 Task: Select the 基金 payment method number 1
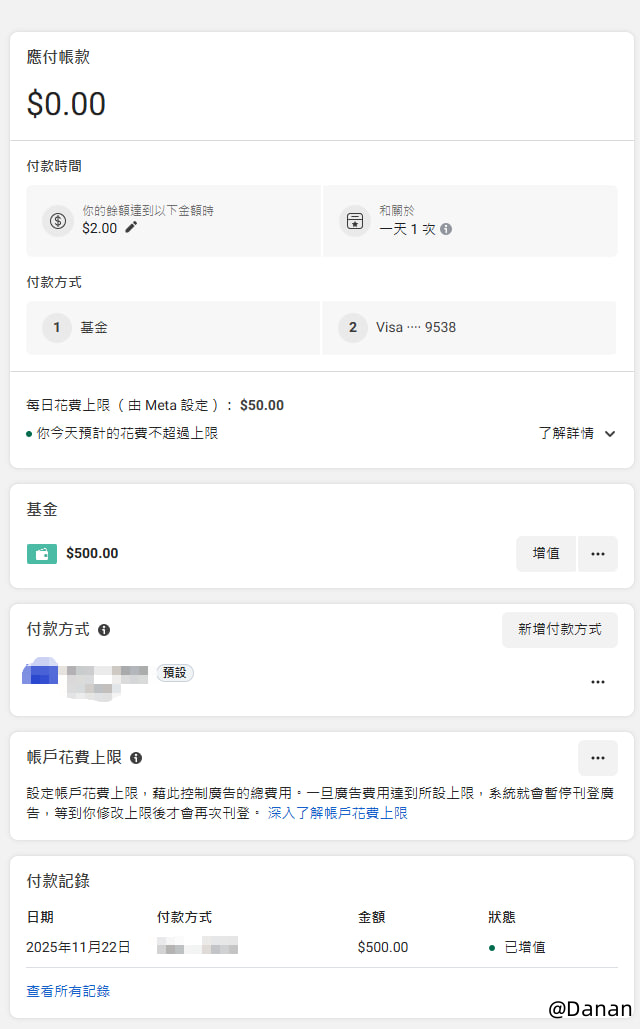(x=172, y=327)
